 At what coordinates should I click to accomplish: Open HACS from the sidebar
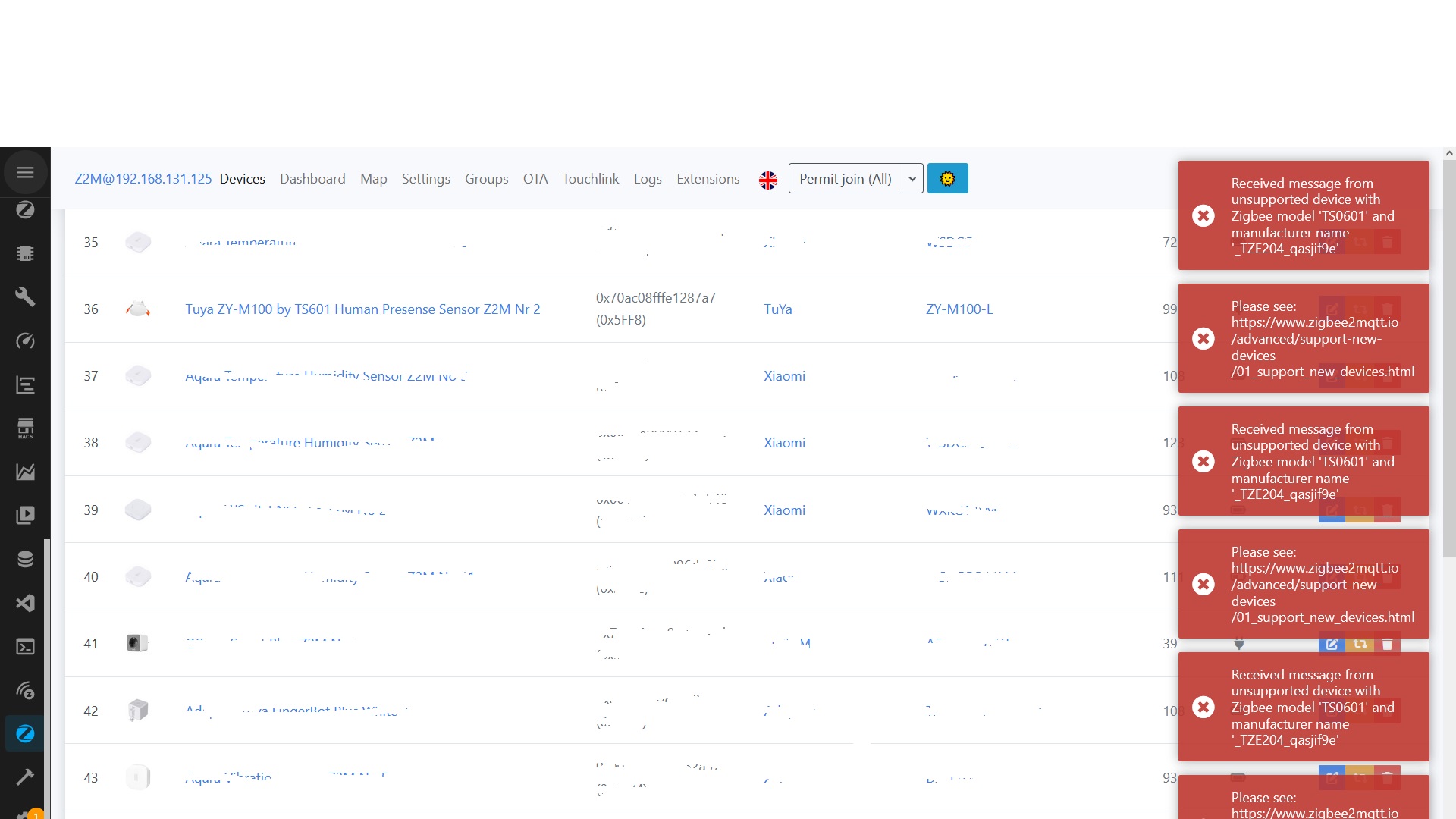click(25, 428)
